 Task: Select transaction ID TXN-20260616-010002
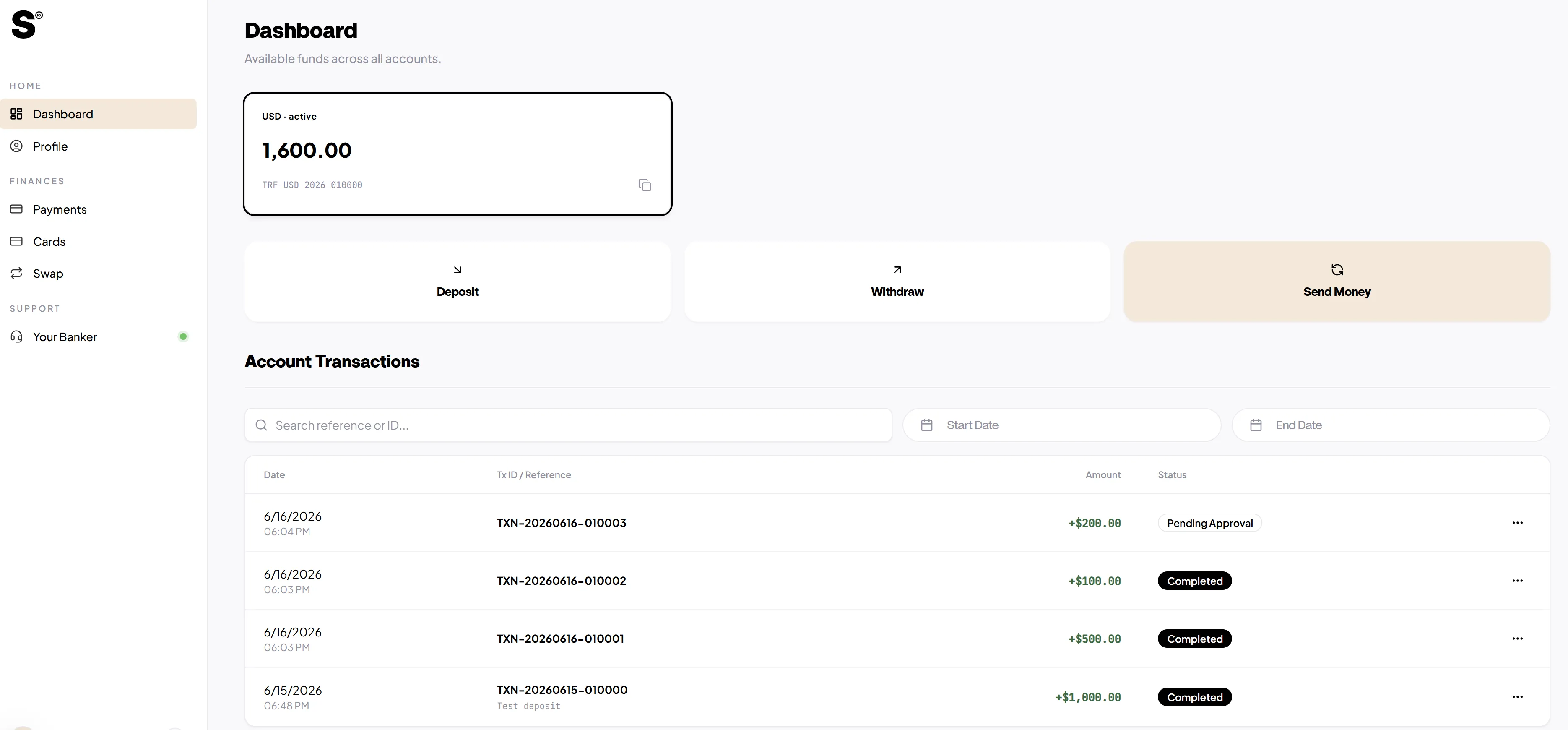[x=561, y=581]
